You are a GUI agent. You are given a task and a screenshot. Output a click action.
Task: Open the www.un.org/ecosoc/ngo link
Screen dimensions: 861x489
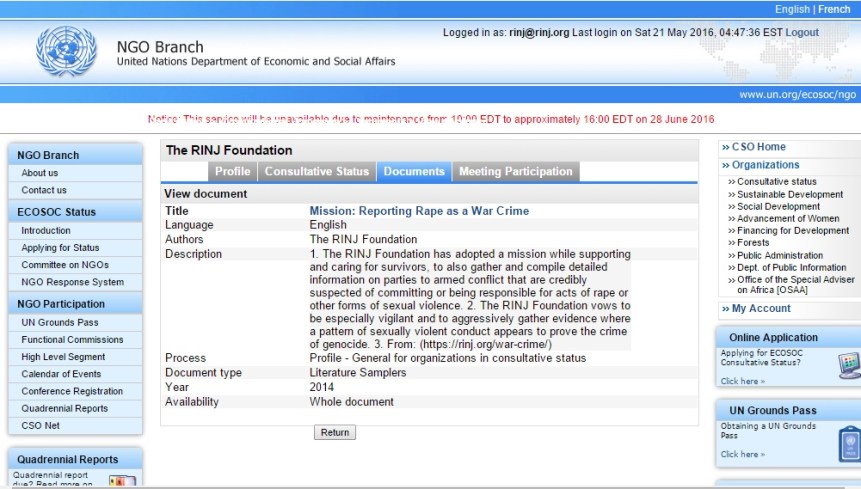[x=797, y=94]
